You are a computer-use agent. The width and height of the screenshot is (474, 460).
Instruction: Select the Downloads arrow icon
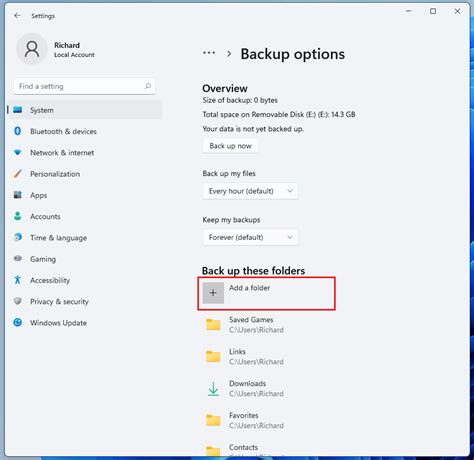point(213,389)
